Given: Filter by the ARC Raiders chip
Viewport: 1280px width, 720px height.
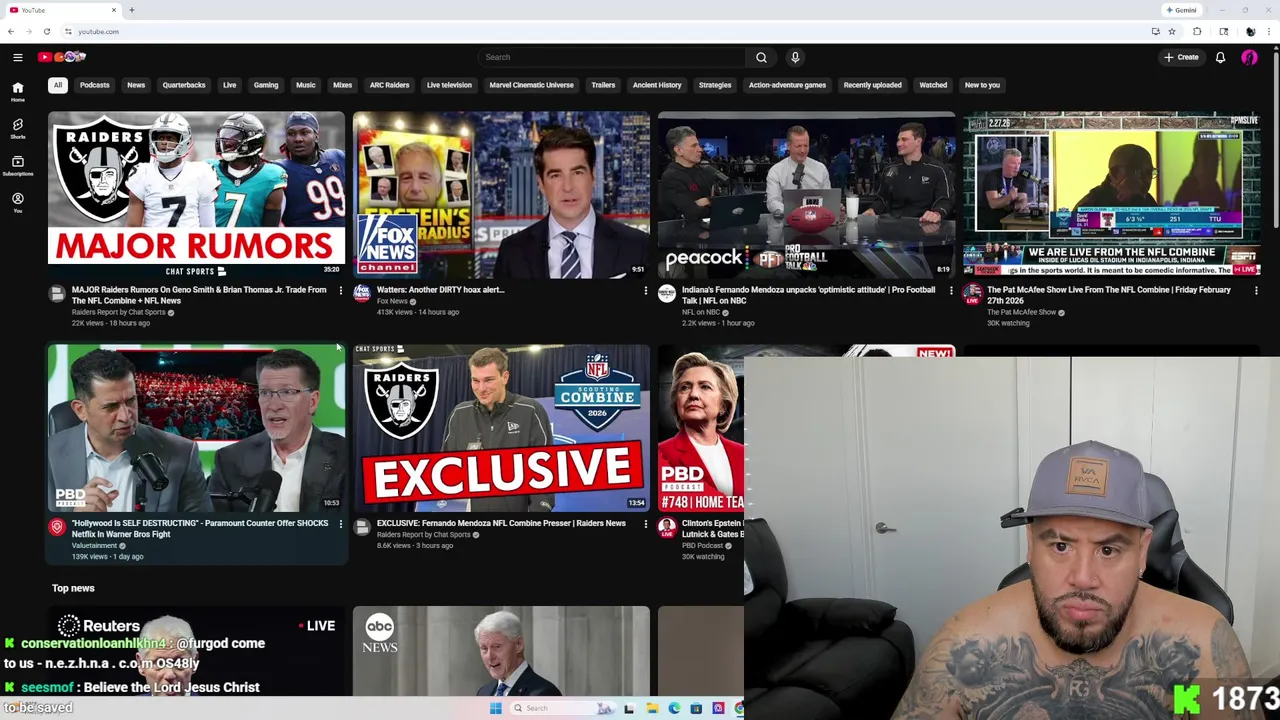Looking at the screenshot, I should pos(390,85).
